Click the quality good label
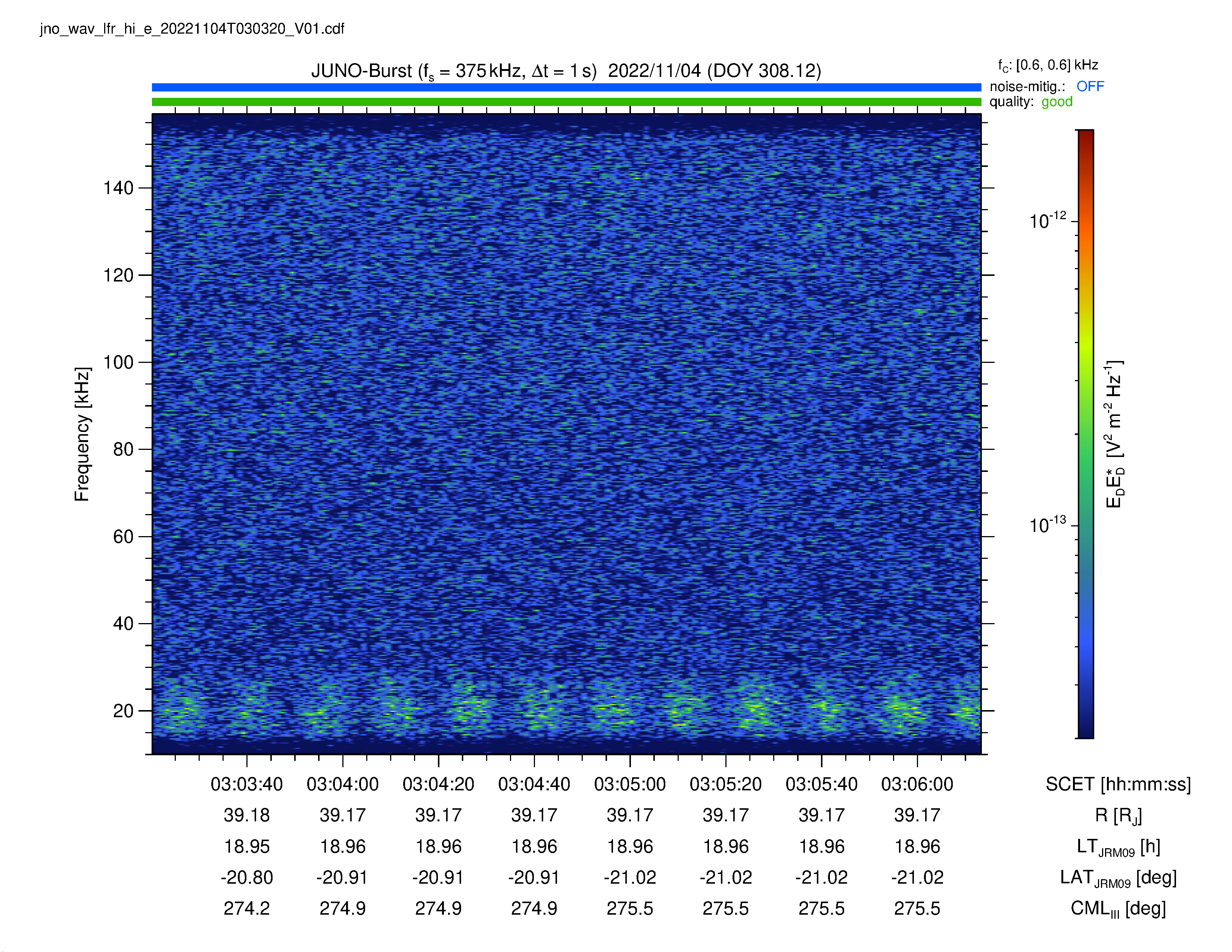The height and width of the screenshot is (952, 1232). click(x=1031, y=102)
